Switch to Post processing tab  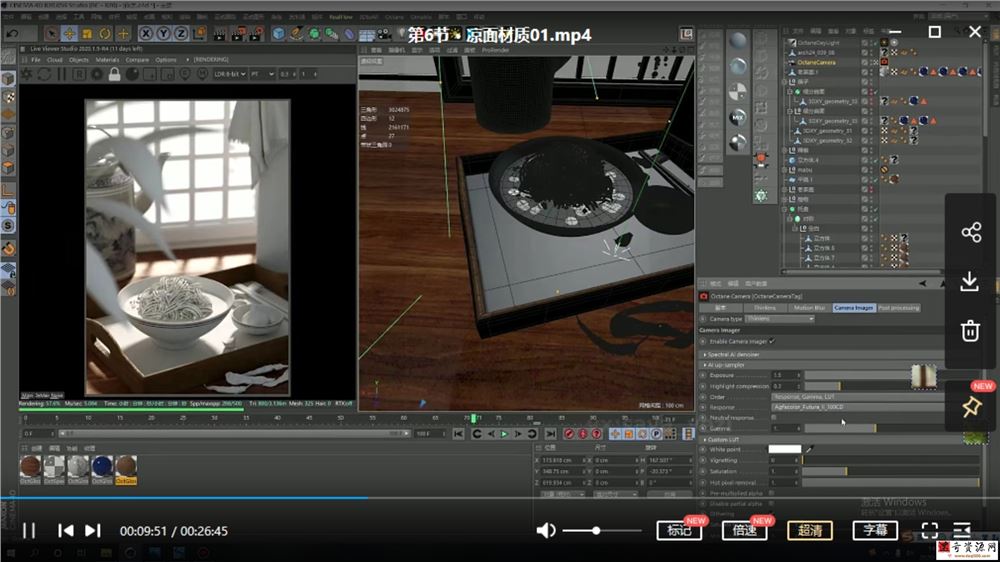point(899,307)
